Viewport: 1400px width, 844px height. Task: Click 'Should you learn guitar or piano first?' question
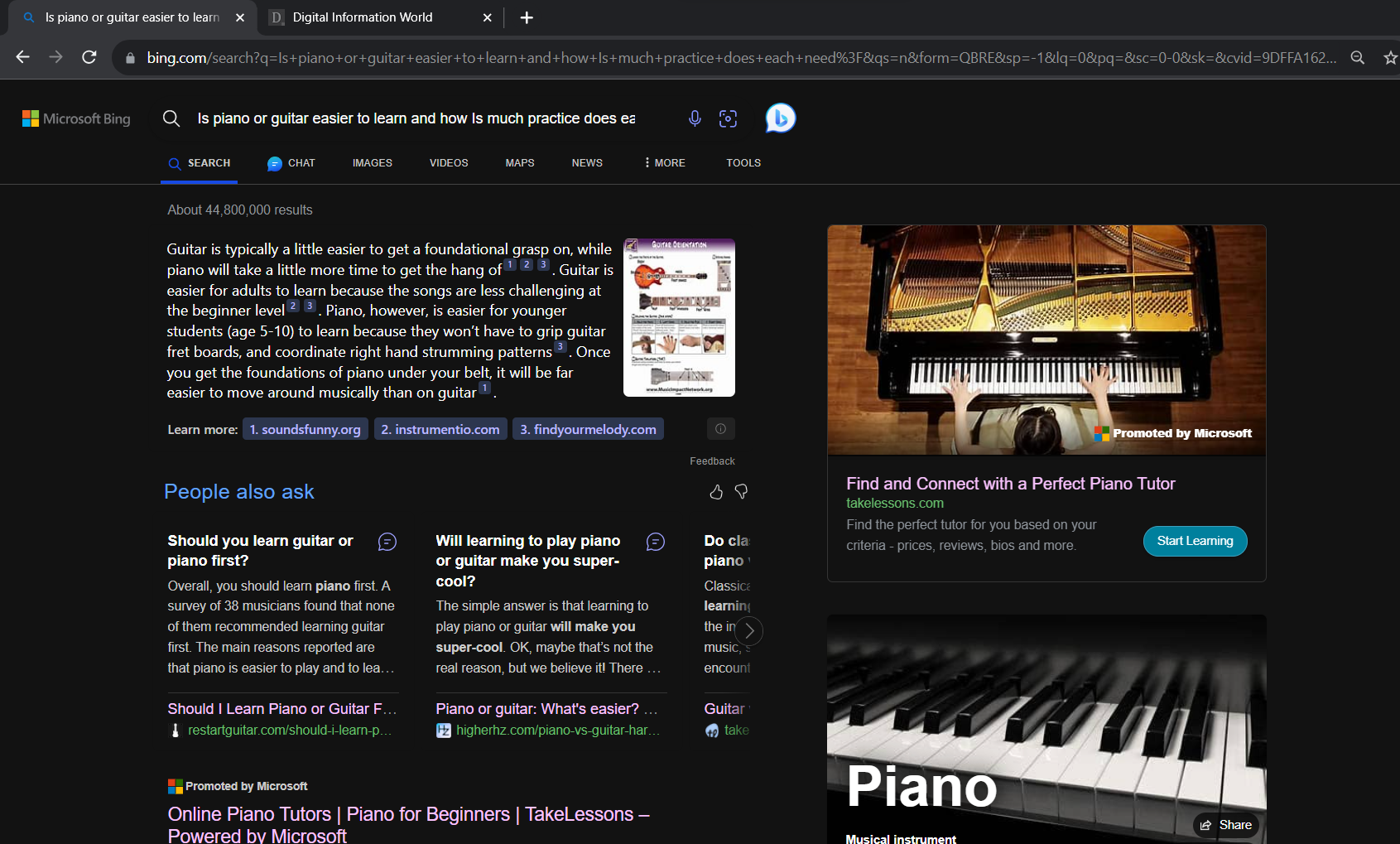(x=260, y=551)
